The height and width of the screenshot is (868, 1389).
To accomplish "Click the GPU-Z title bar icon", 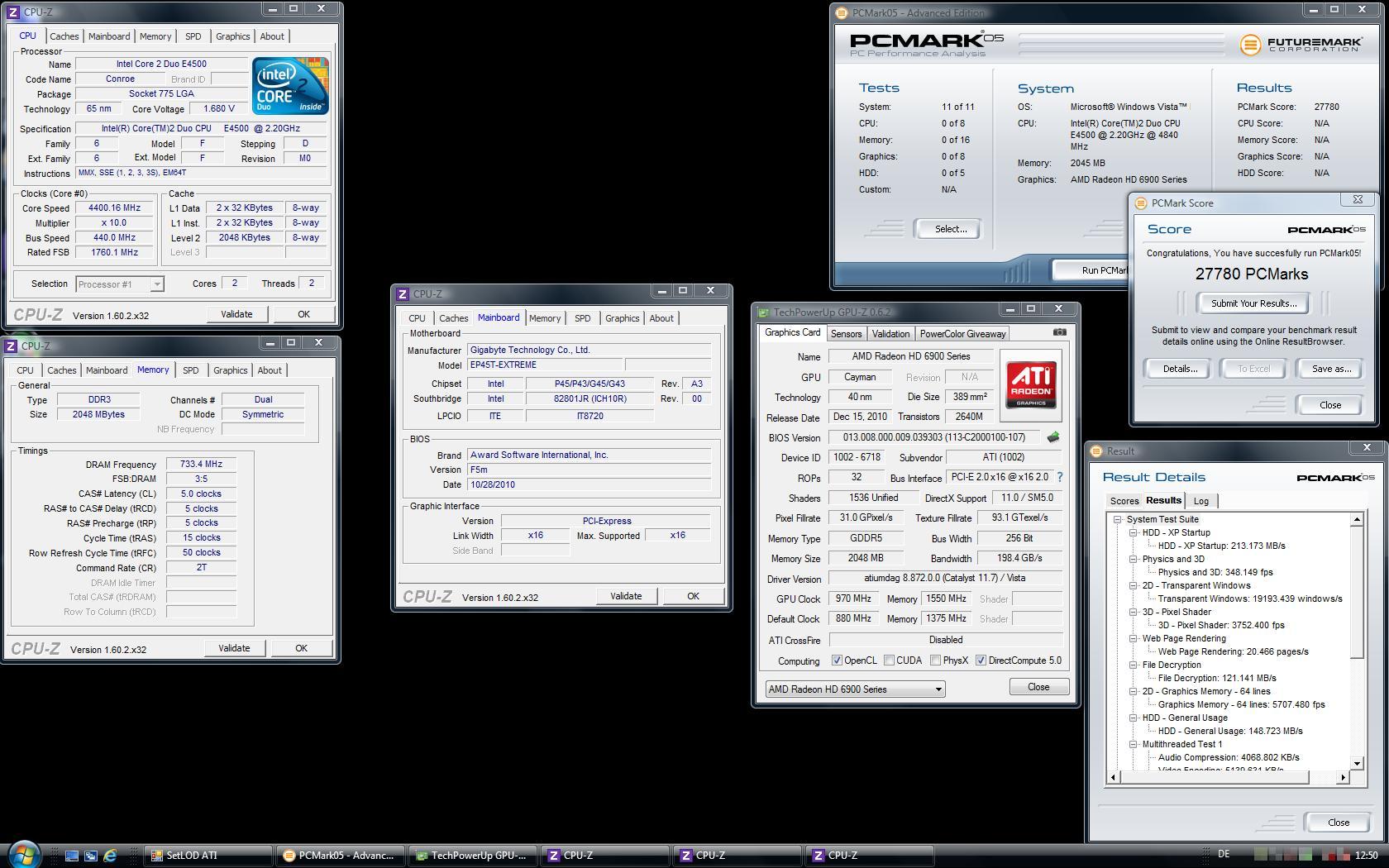I will point(763,312).
